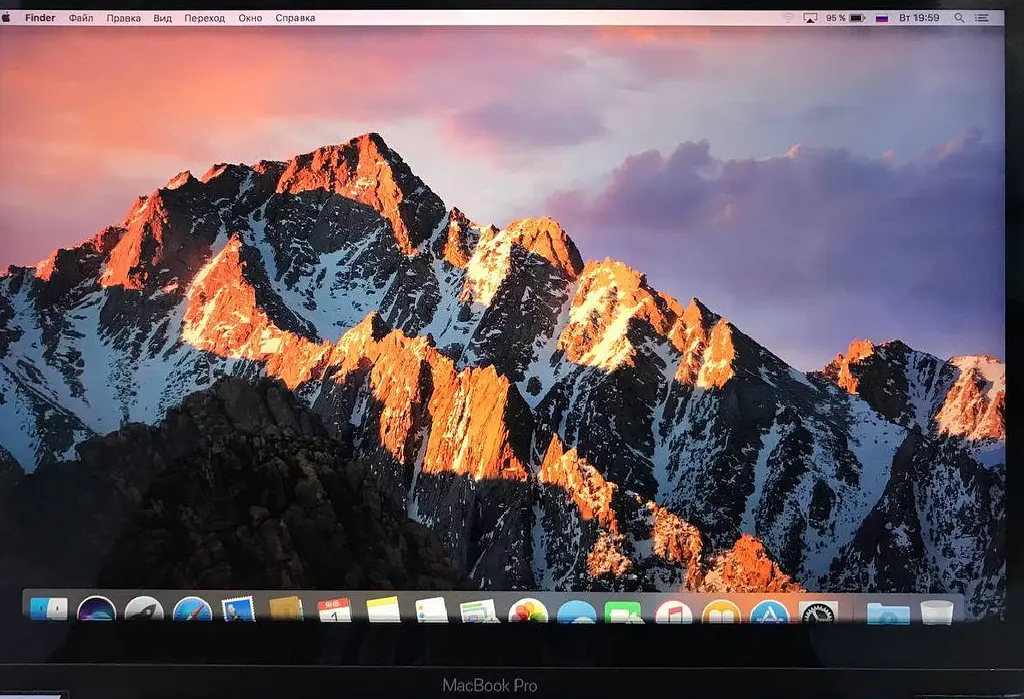Launch Siri from the Dock
Viewport: 1024px width, 699px height.
(96, 609)
